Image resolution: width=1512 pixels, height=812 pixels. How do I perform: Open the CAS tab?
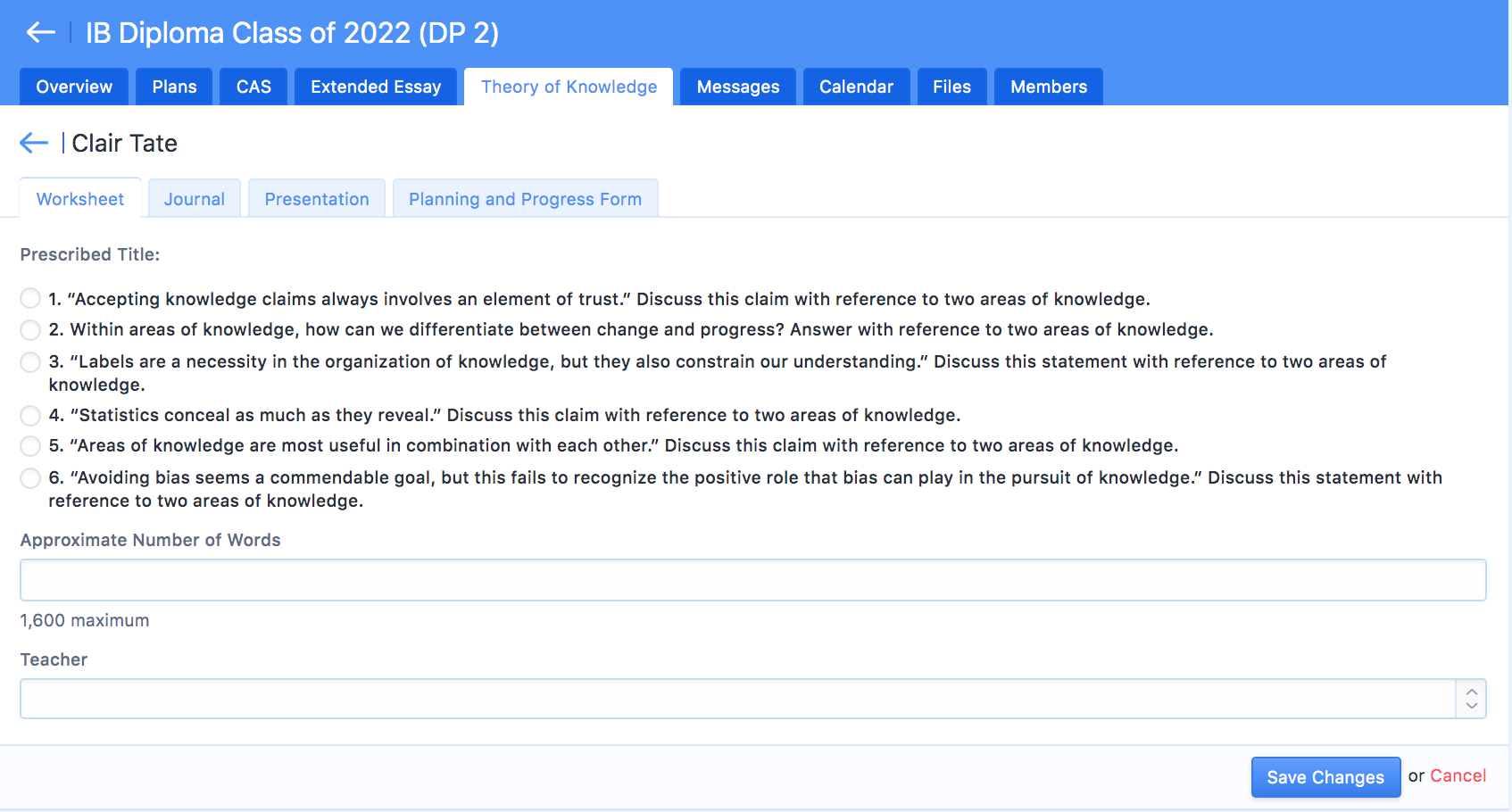click(x=253, y=87)
